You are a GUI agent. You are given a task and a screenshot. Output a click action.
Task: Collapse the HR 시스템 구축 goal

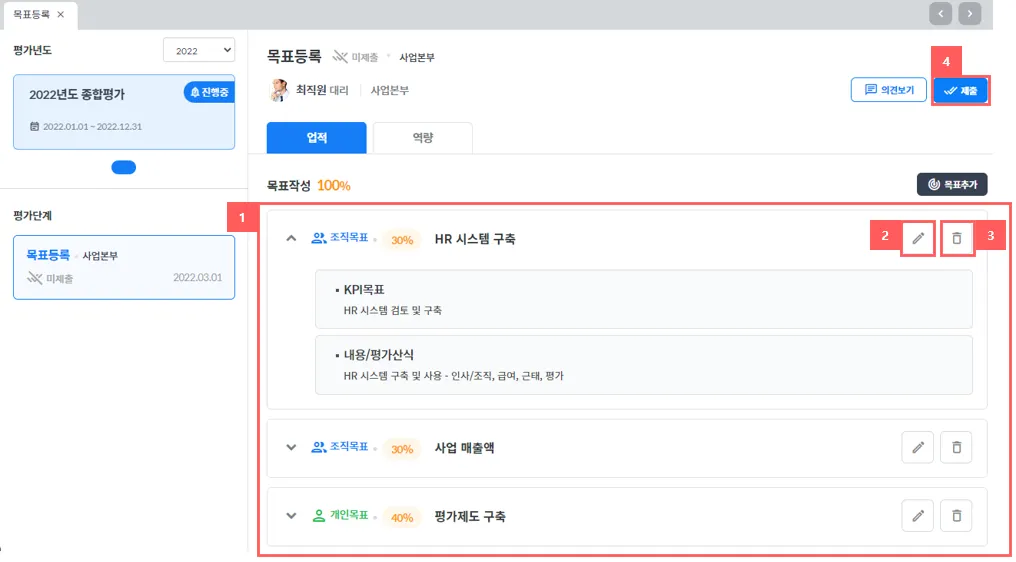291,239
